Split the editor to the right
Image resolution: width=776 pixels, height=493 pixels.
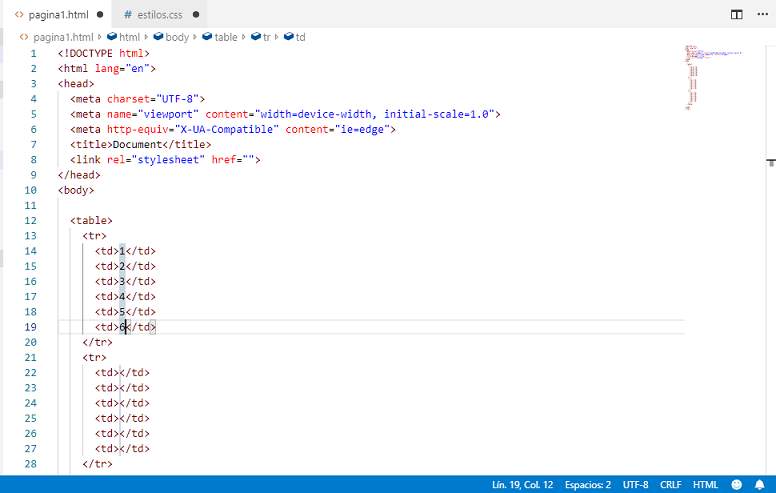tap(736, 14)
